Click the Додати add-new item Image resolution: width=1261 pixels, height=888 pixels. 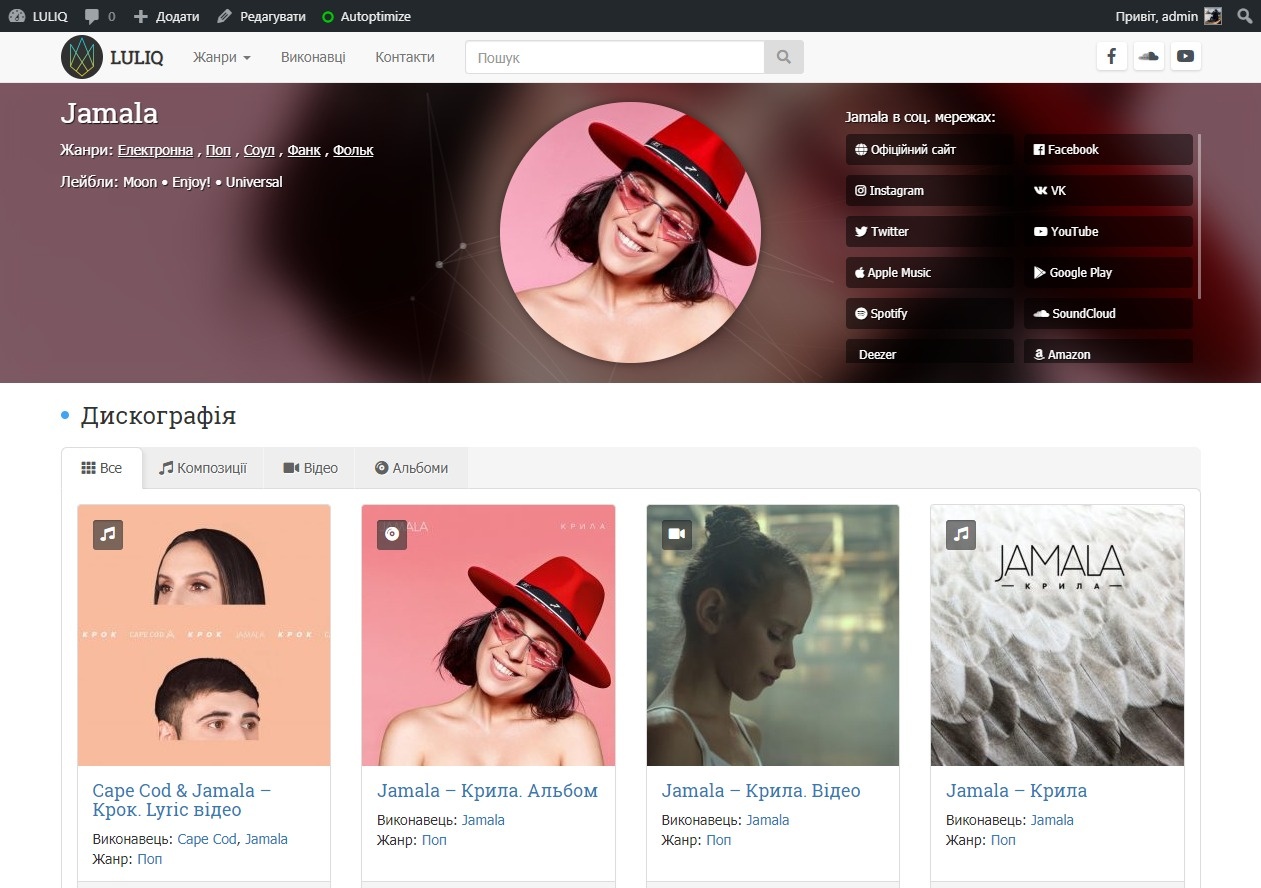(x=166, y=16)
